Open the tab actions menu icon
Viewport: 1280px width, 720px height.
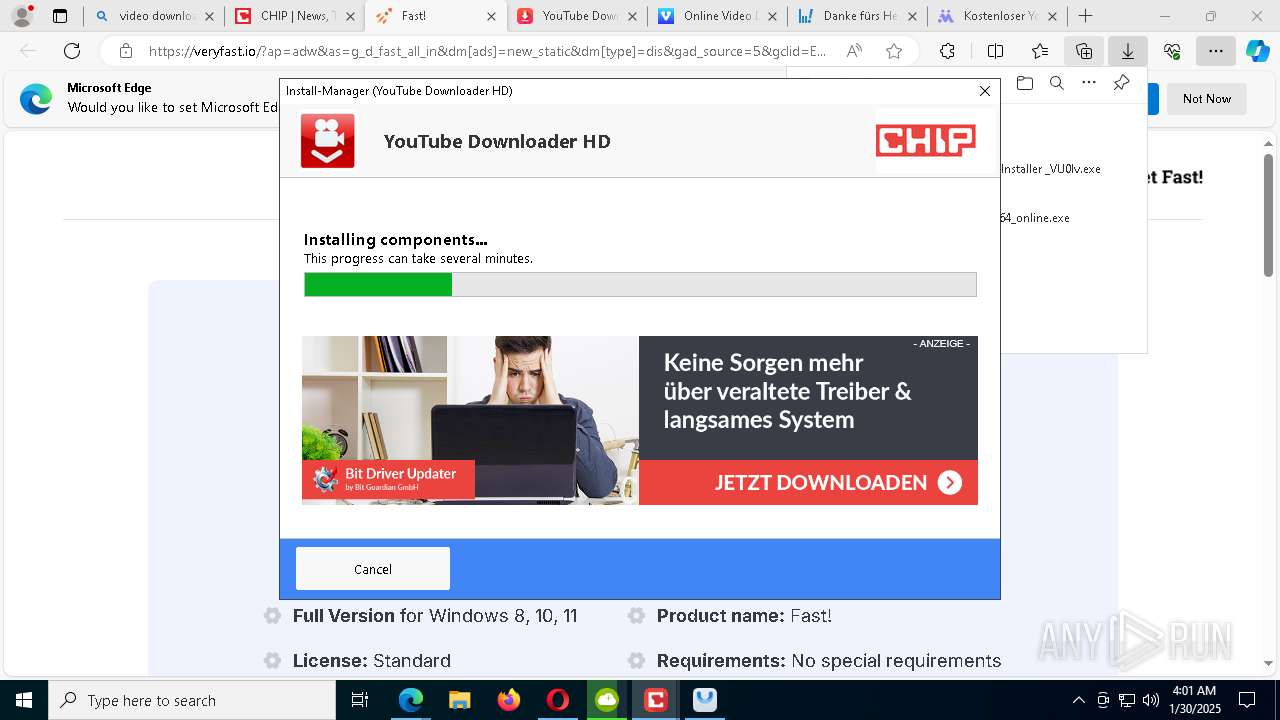[60, 16]
